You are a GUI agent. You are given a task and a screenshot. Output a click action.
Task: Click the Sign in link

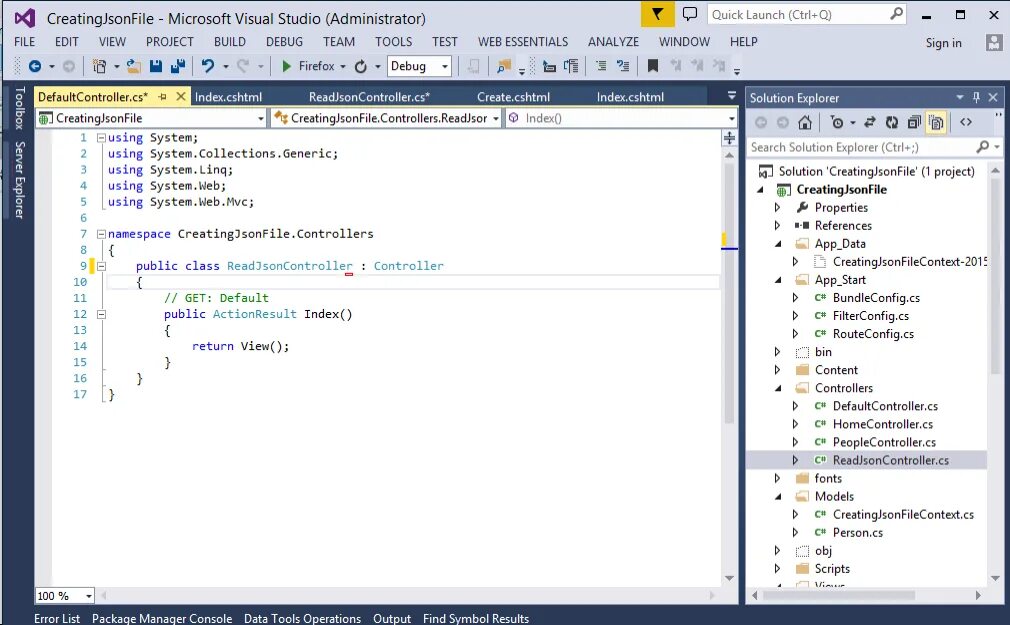943,43
